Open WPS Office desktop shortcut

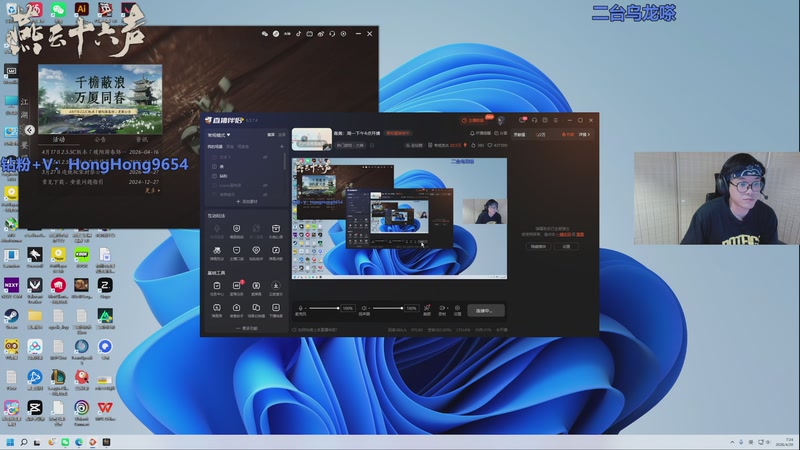(105, 408)
